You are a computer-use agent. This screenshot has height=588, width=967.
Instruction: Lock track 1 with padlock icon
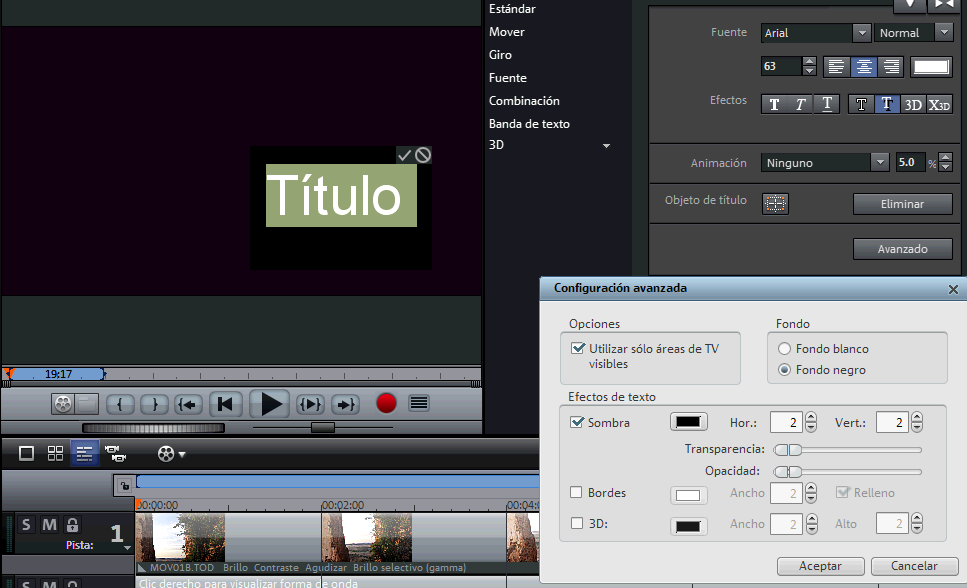tap(72, 525)
